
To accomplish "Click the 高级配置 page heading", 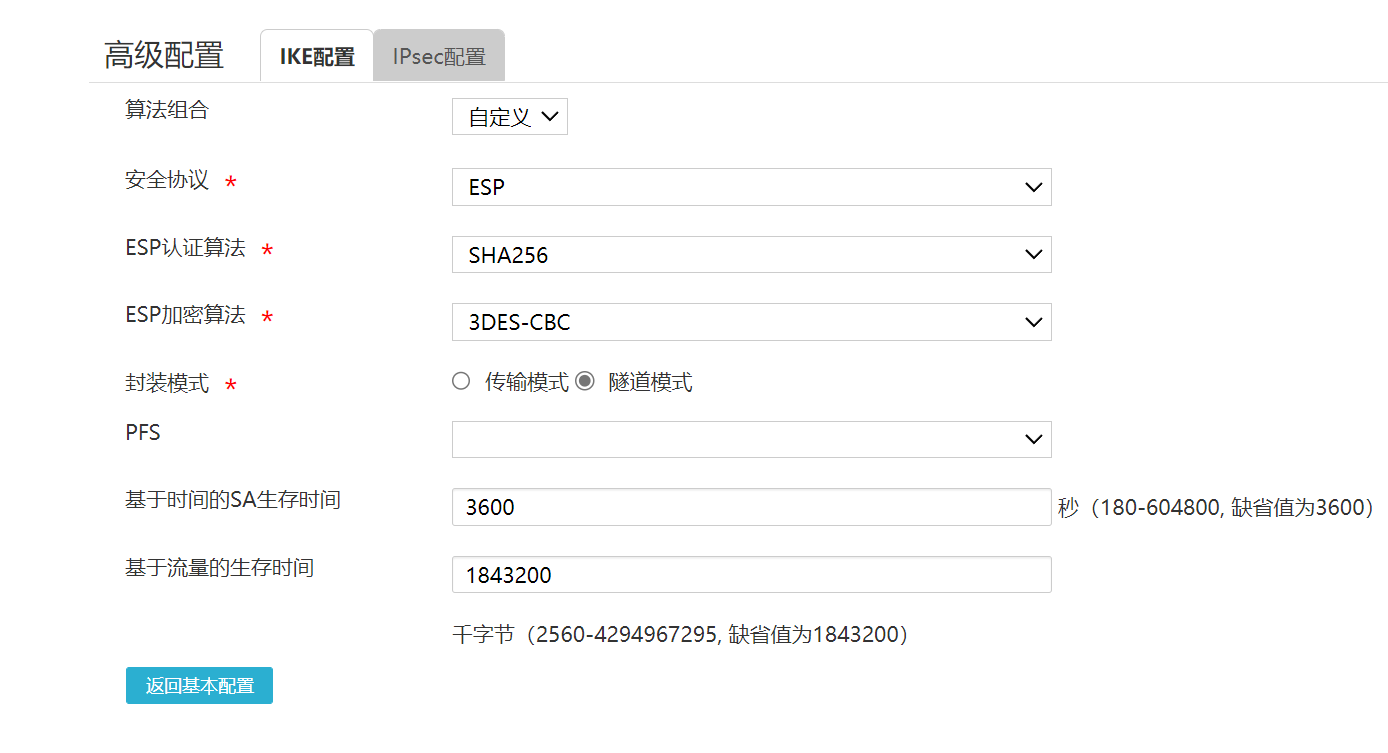I will click(x=164, y=56).
